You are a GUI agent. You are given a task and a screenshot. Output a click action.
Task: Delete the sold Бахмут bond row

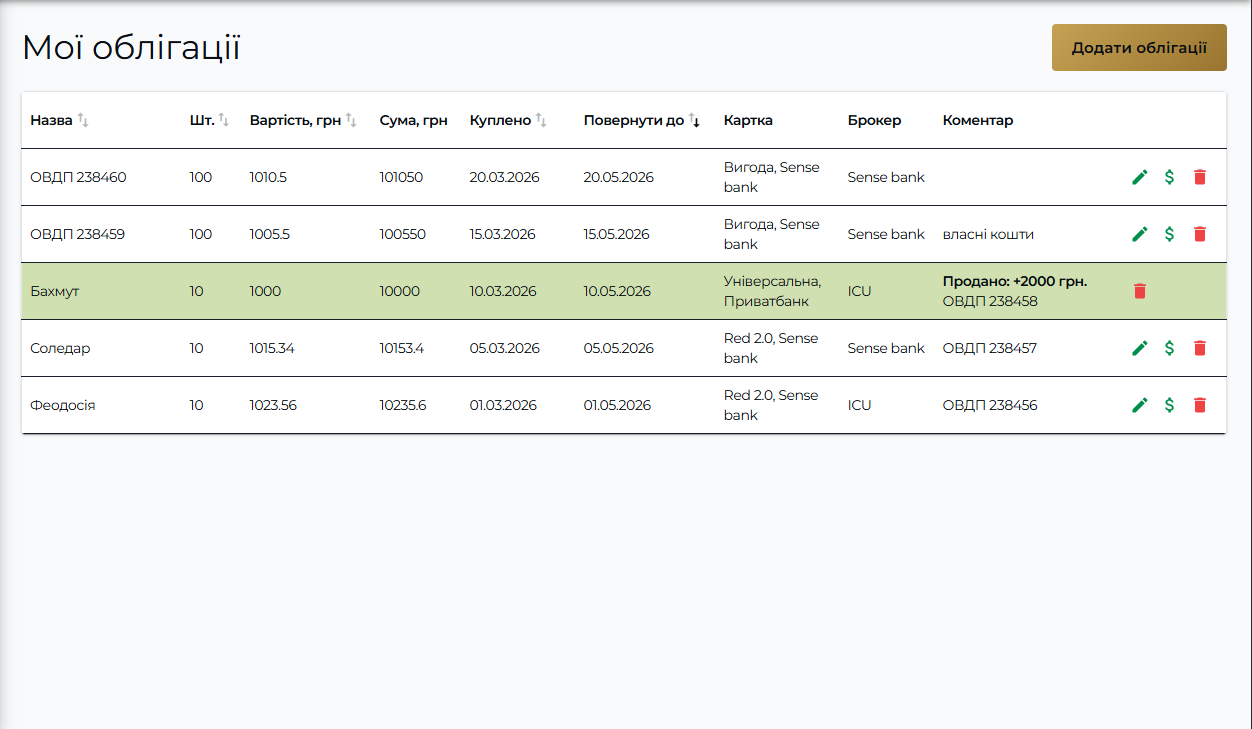click(x=1140, y=291)
